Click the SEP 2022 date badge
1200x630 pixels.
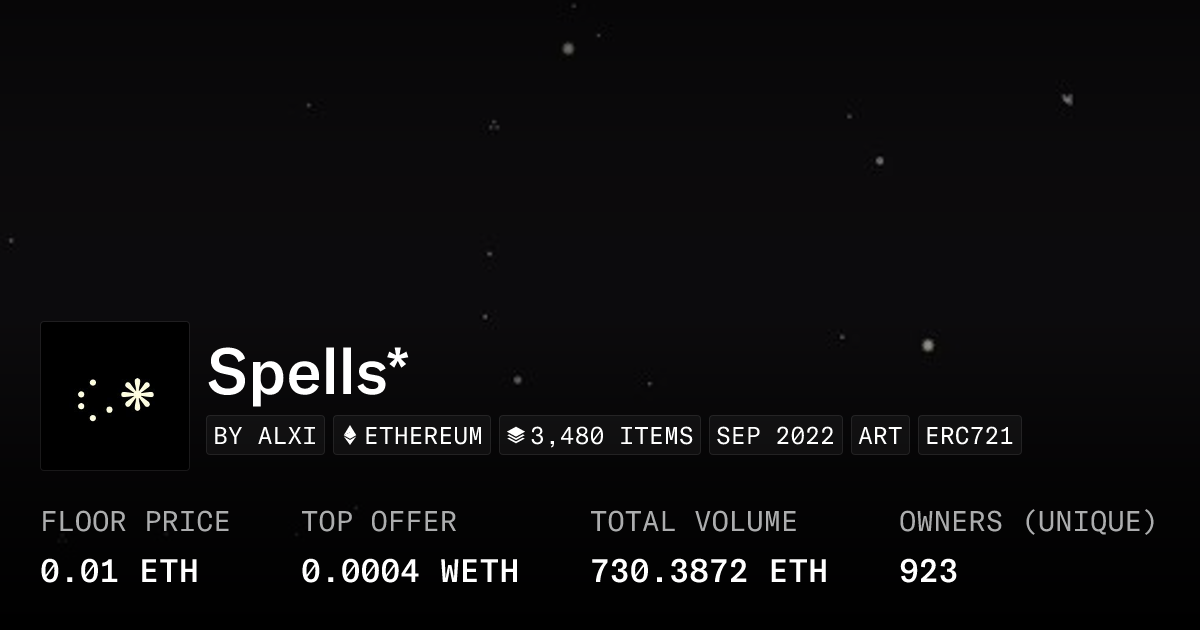tap(775, 436)
